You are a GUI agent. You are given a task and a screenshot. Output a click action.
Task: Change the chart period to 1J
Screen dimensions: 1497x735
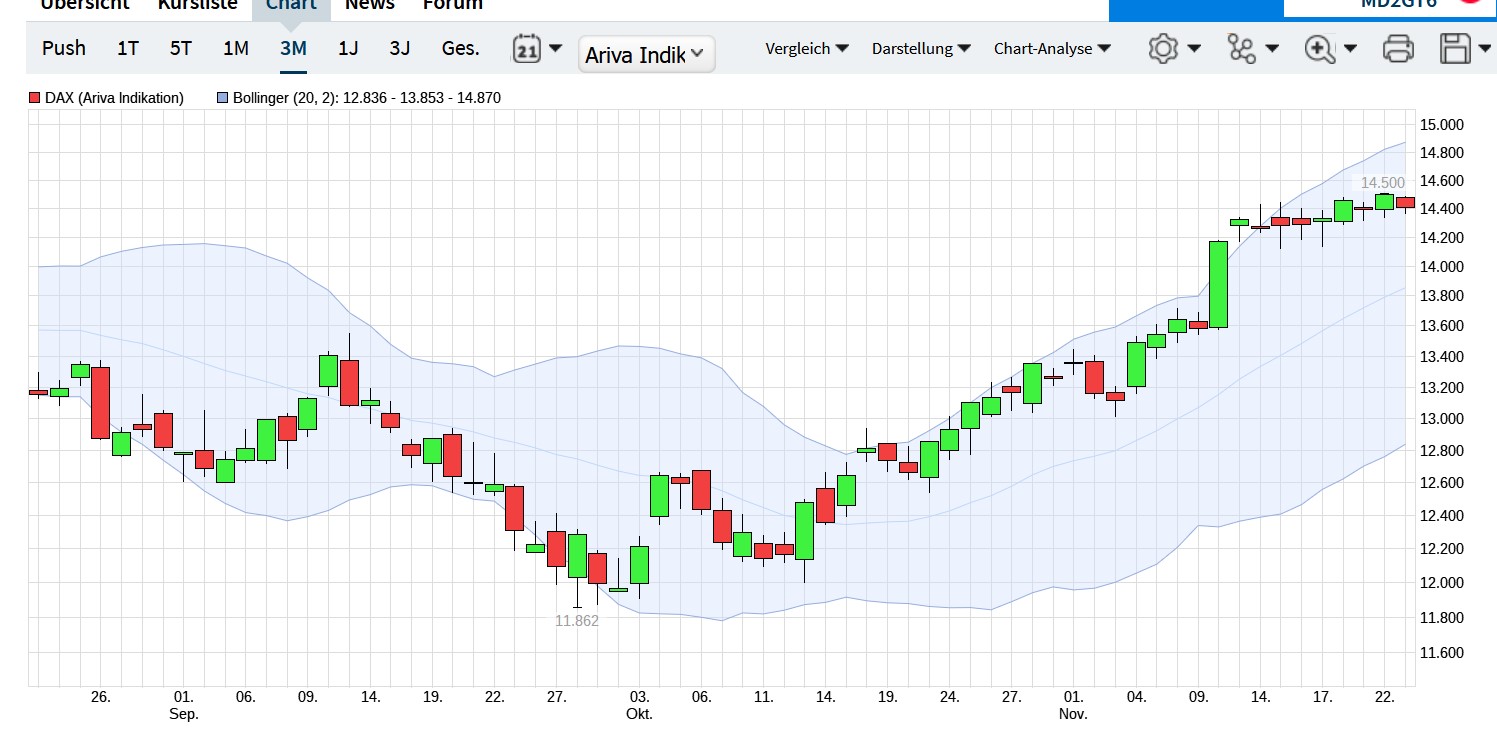pyautogui.click(x=348, y=48)
